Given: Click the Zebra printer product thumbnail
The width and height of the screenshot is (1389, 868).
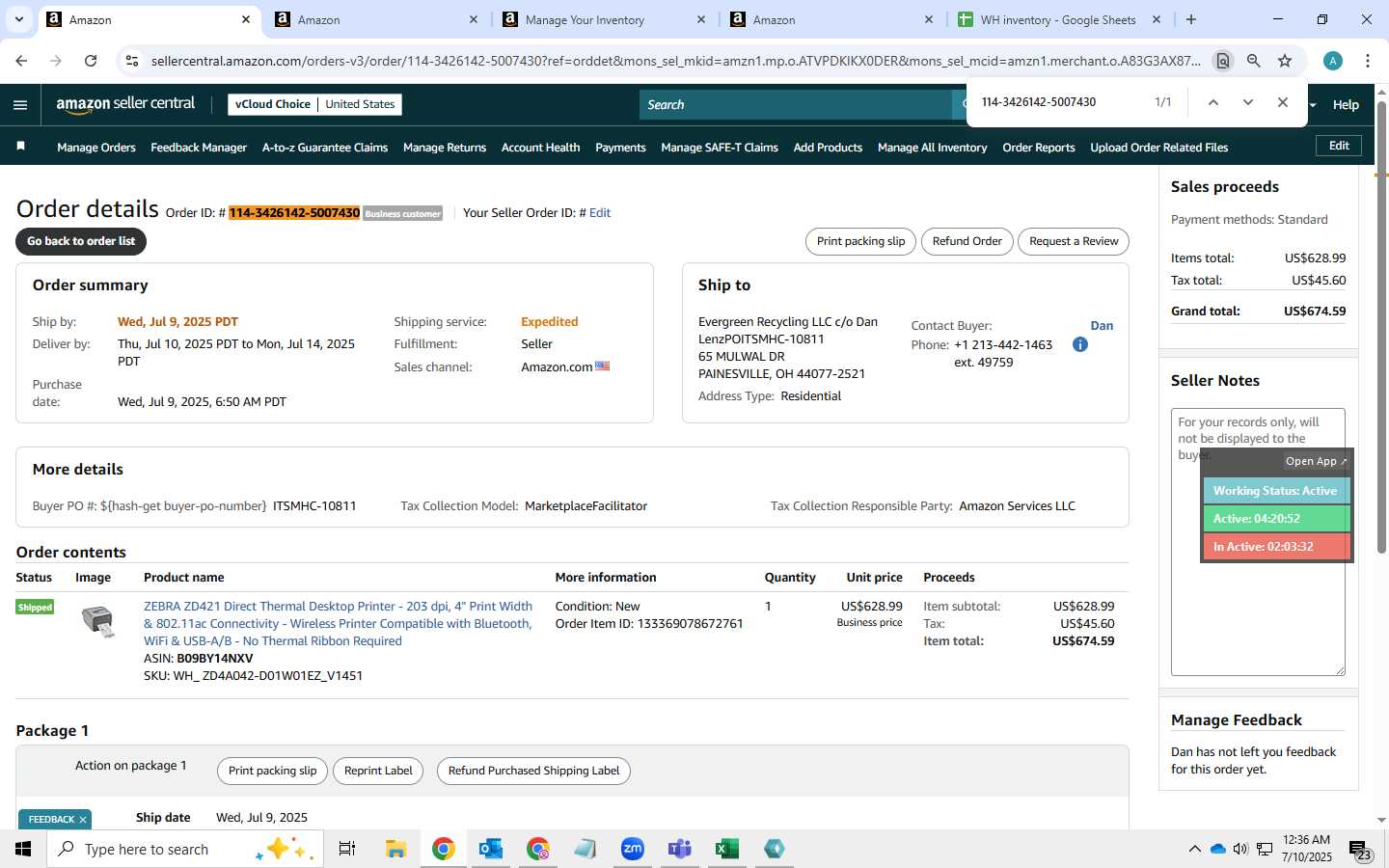Looking at the screenshot, I should point(97,620).
